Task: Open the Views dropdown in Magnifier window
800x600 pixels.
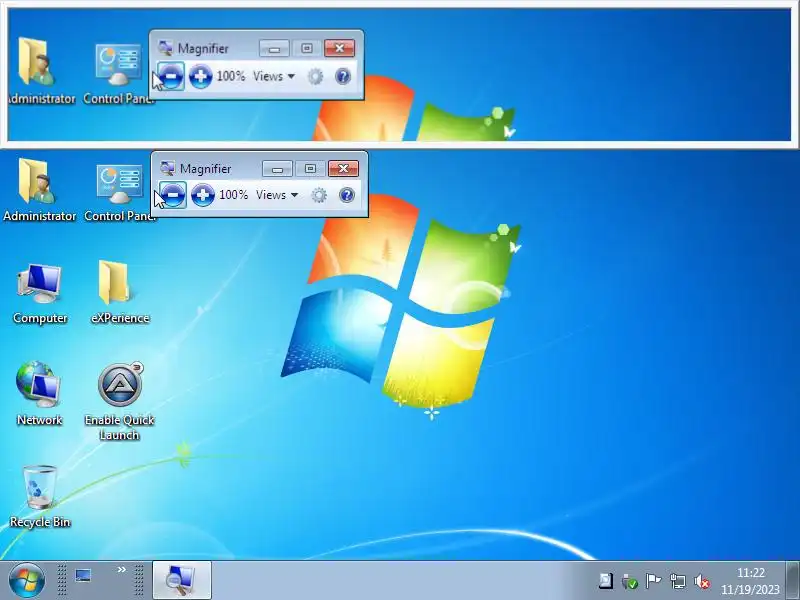Action: point(277,195)
